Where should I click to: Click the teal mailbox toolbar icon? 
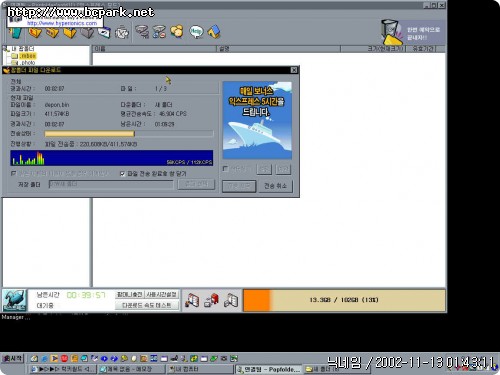15,33
